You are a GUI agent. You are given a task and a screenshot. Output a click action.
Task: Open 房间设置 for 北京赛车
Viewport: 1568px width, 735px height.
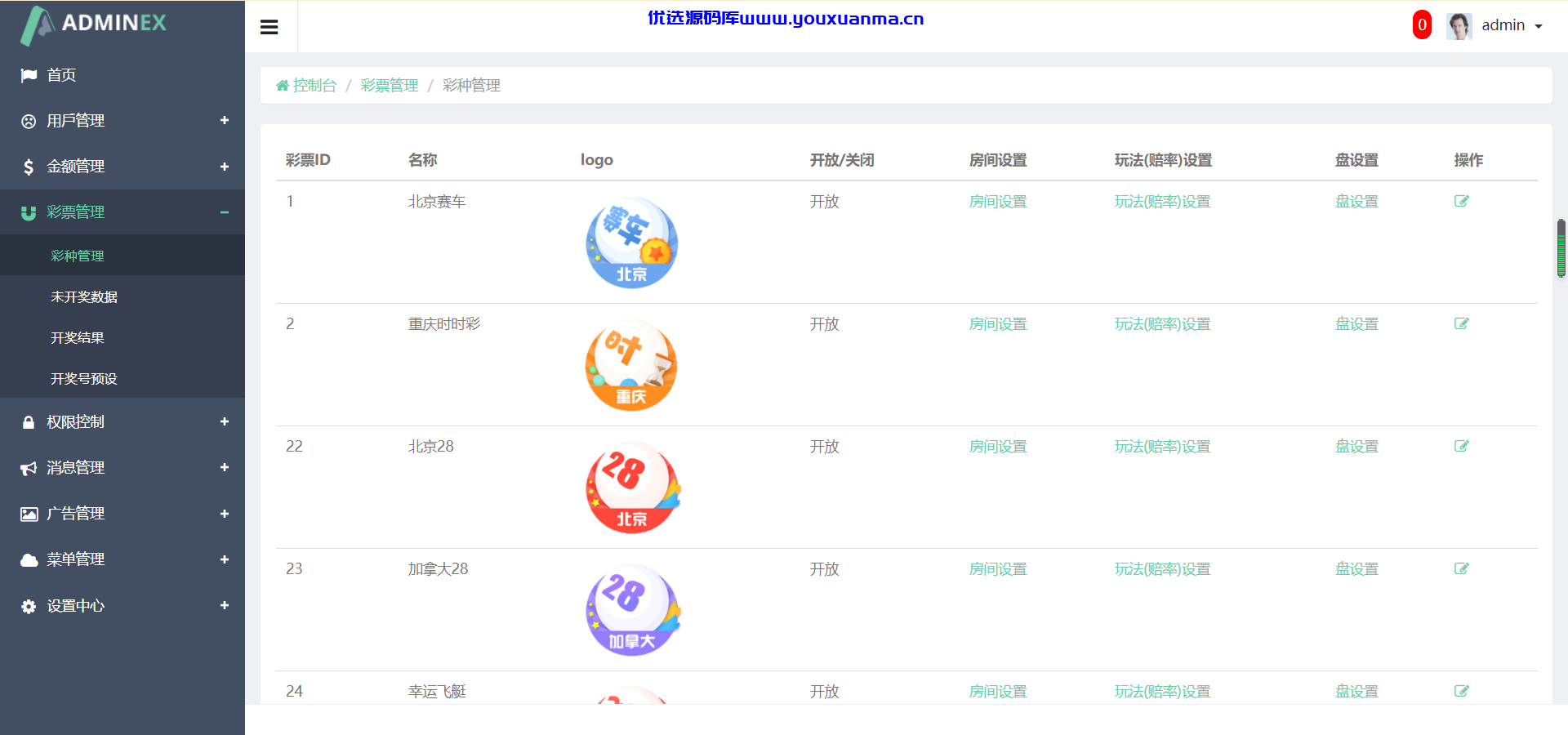pos(998,202)
